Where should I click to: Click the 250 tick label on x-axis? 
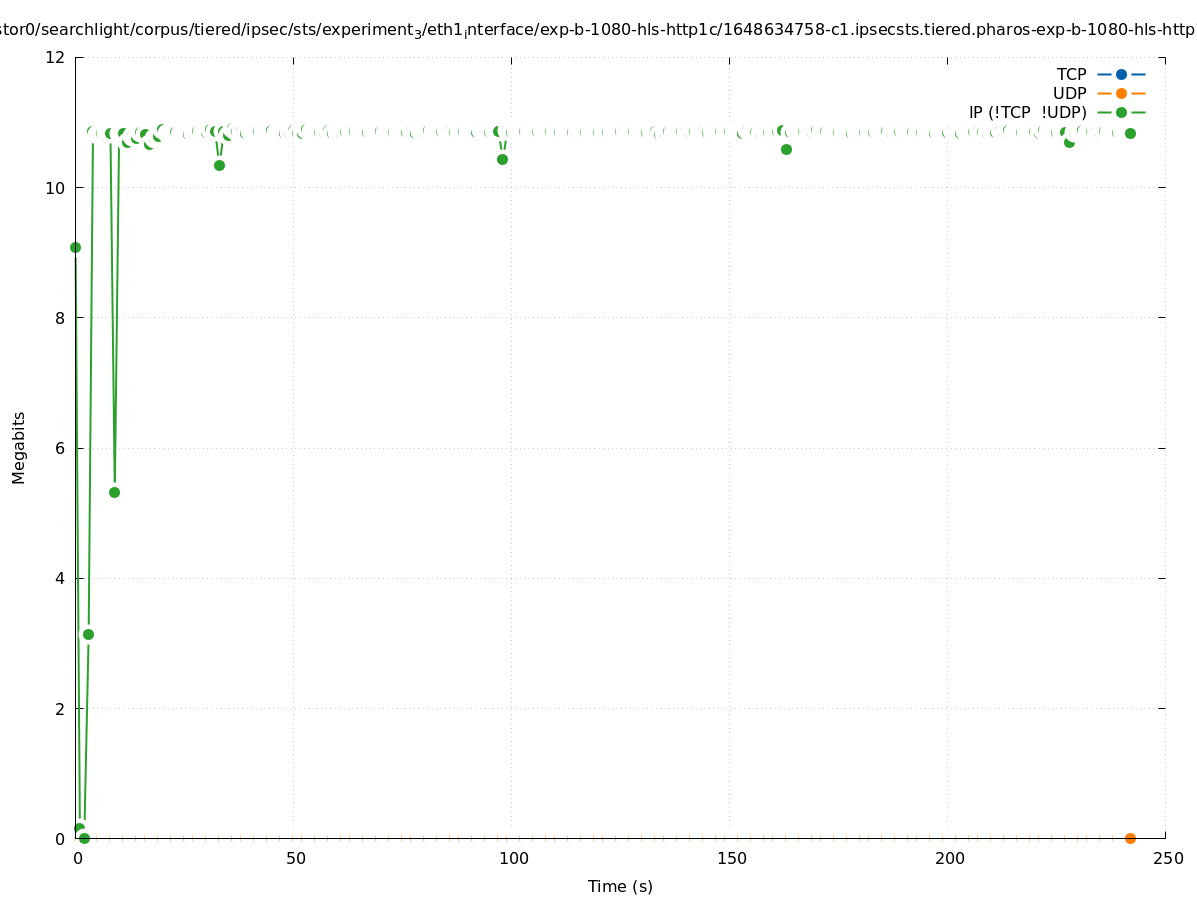pos(1167,858)
